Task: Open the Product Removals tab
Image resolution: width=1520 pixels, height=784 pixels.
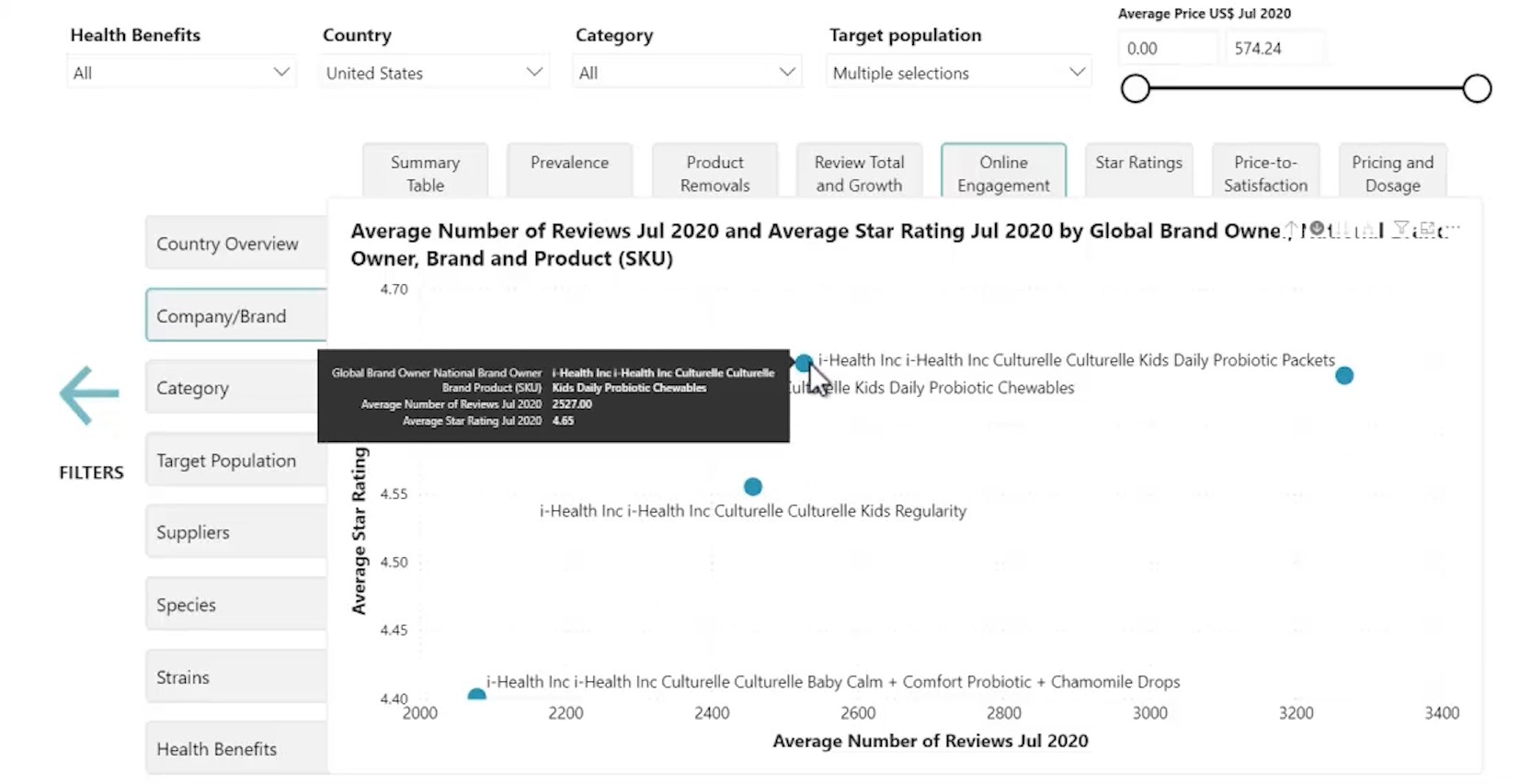Action: click(714, 173)
